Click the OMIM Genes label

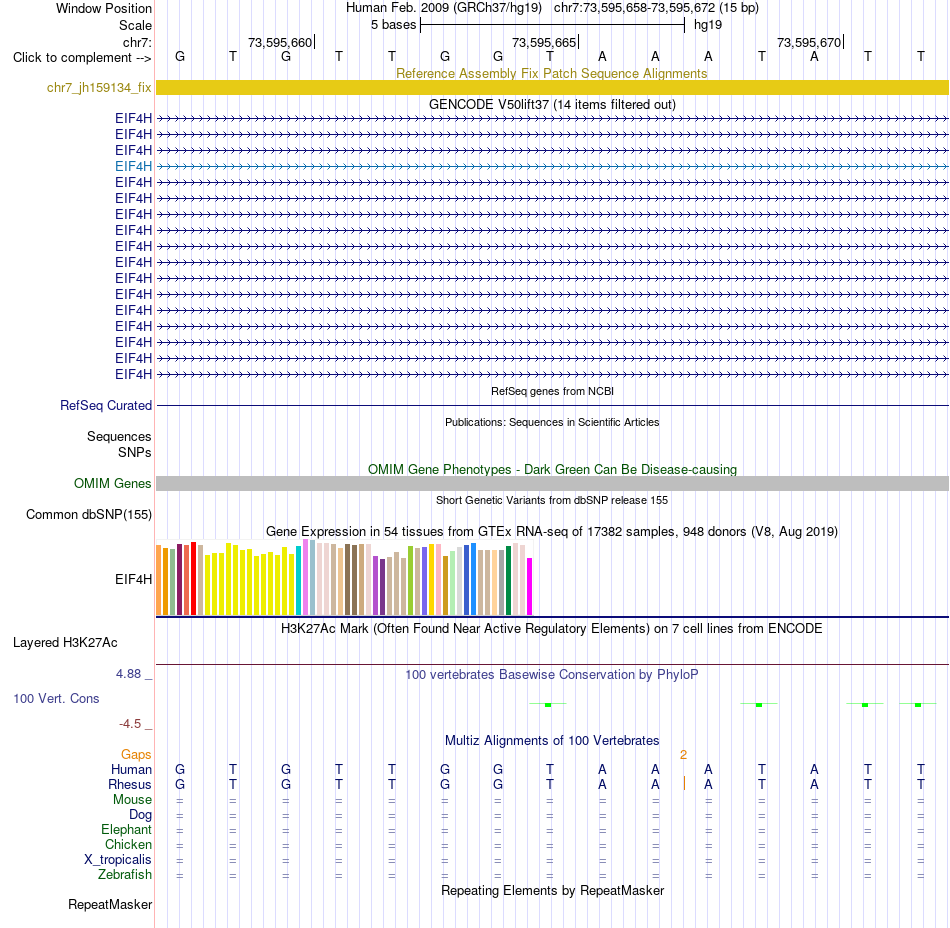113,483
